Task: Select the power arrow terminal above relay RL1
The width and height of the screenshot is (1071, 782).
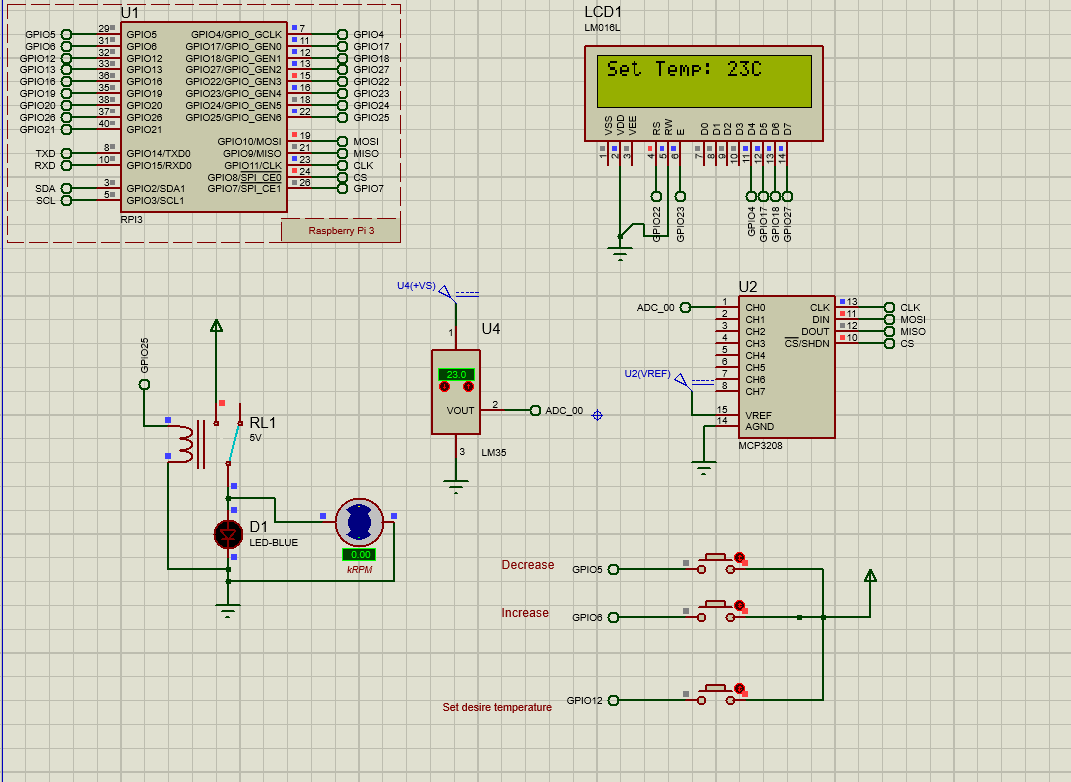Action: pos(217,326)
